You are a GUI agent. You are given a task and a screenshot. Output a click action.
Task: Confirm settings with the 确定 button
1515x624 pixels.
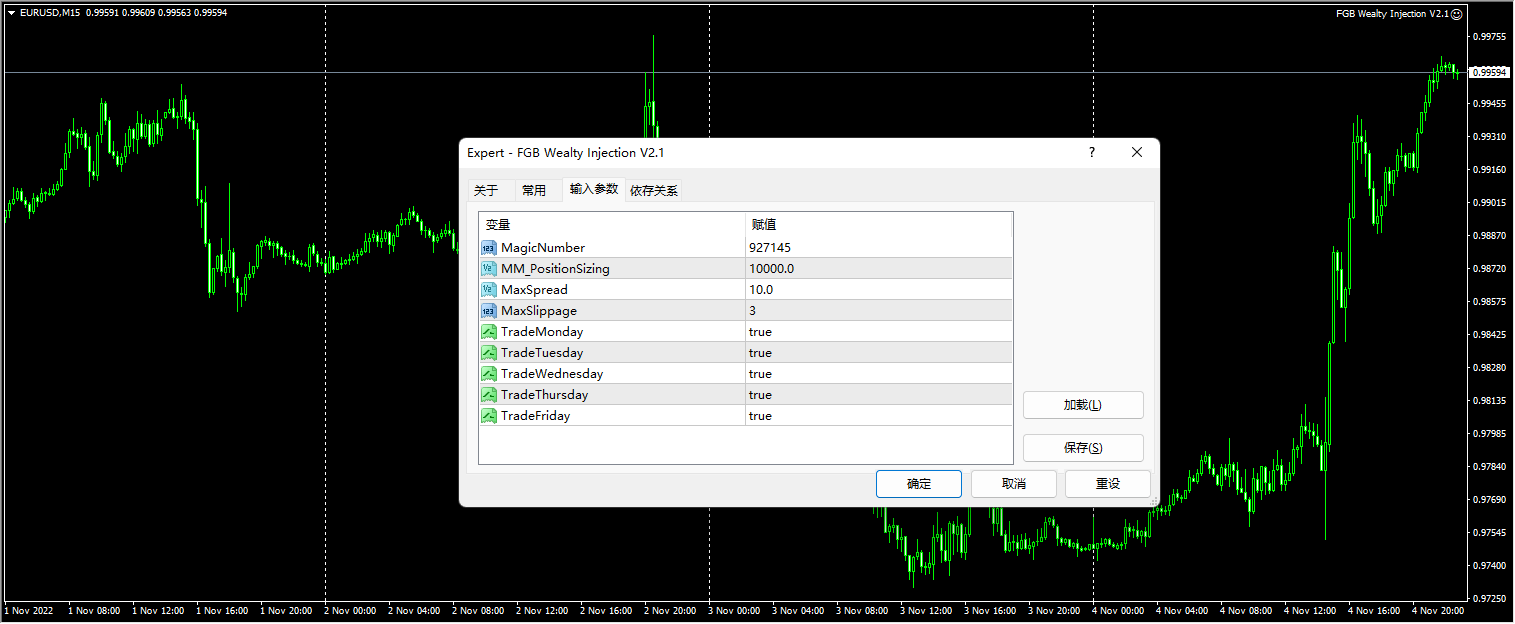917,483
